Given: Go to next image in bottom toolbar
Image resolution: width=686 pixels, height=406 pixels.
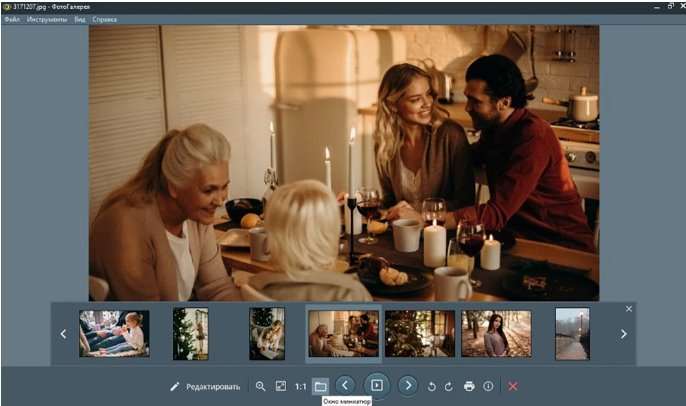Looking at the screenshot, I should (x=408, y=385).
